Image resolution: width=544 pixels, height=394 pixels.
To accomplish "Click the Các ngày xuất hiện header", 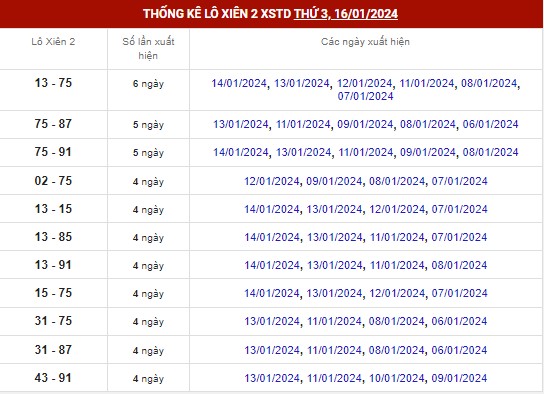I will pyautogui.click(x=365, y=42).
